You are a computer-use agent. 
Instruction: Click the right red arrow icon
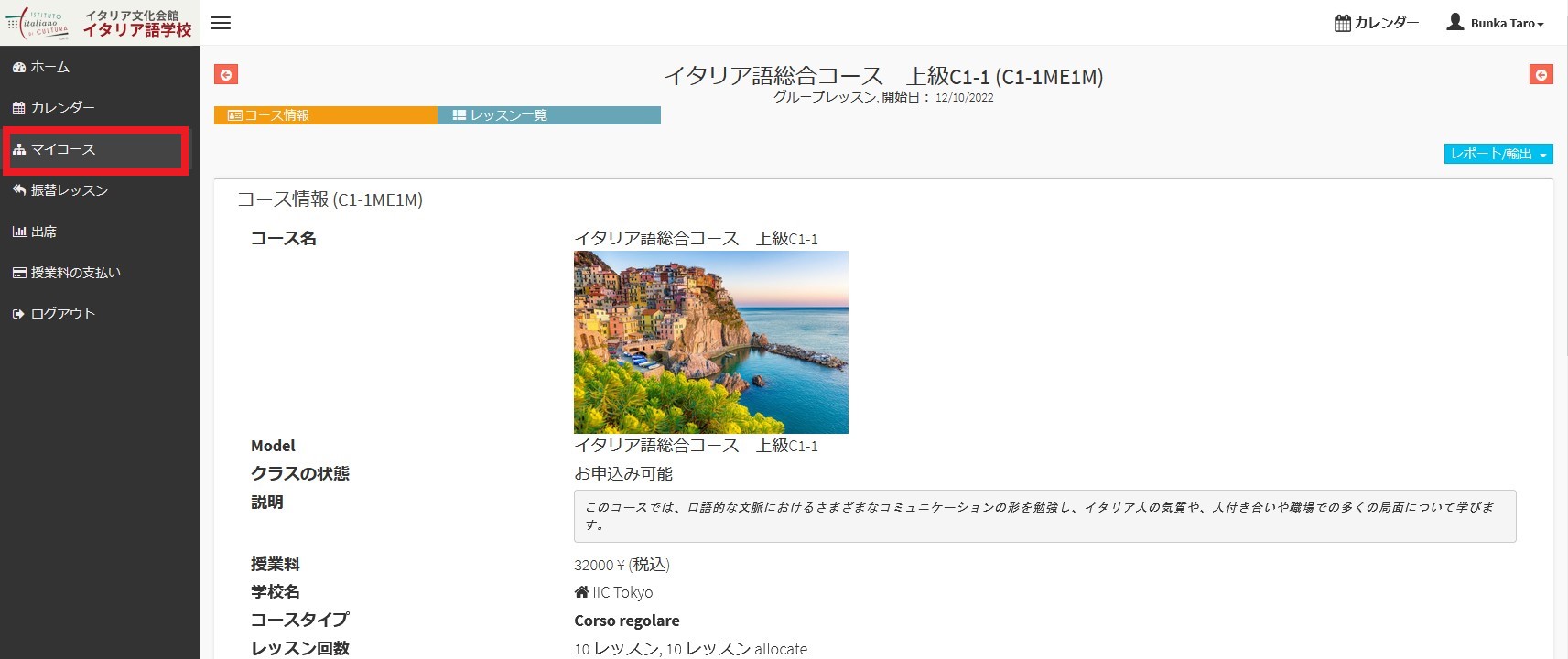click(x=1541, y=75)
